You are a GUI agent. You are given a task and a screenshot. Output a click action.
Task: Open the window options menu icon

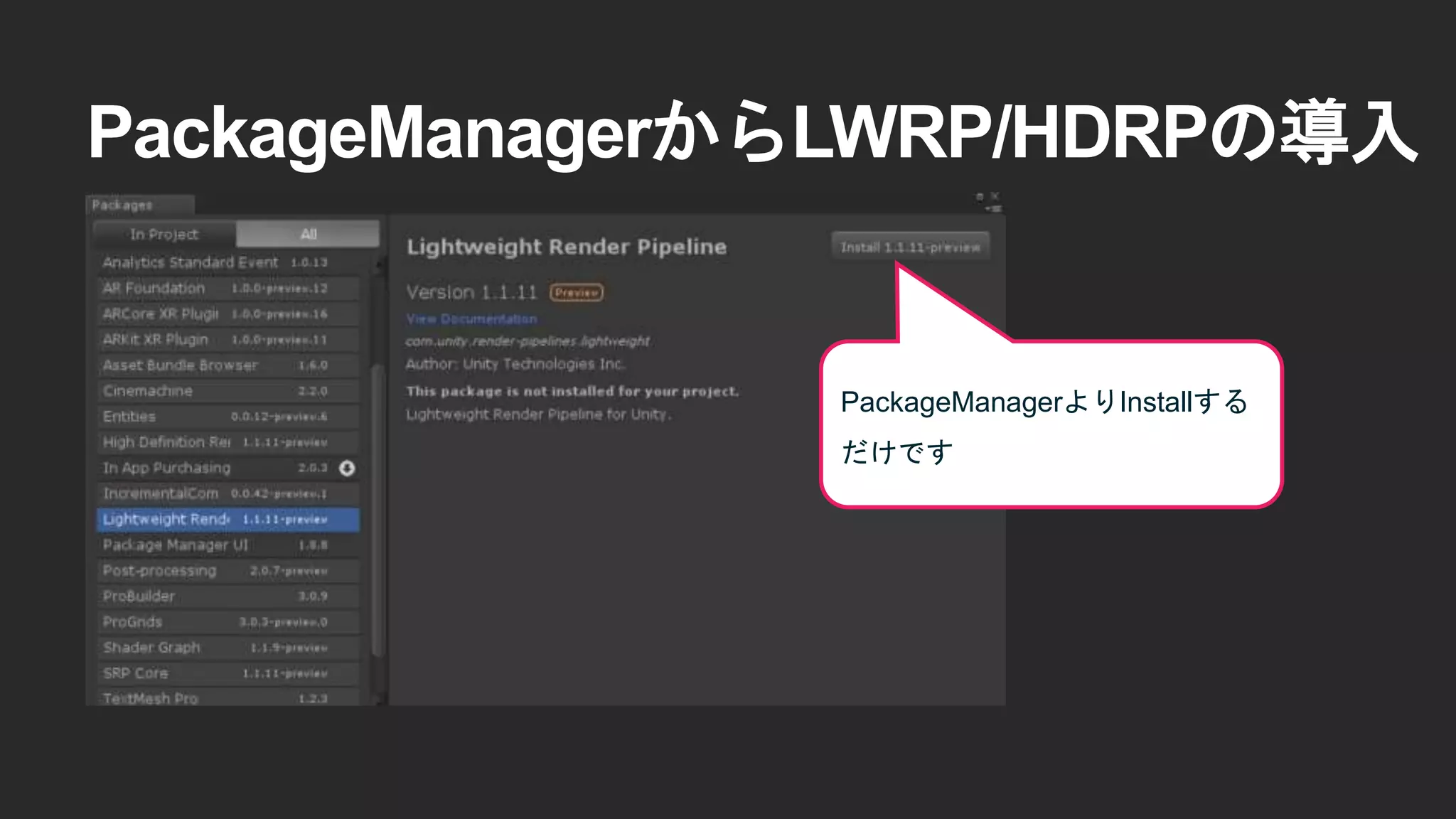tap(994, 208)
